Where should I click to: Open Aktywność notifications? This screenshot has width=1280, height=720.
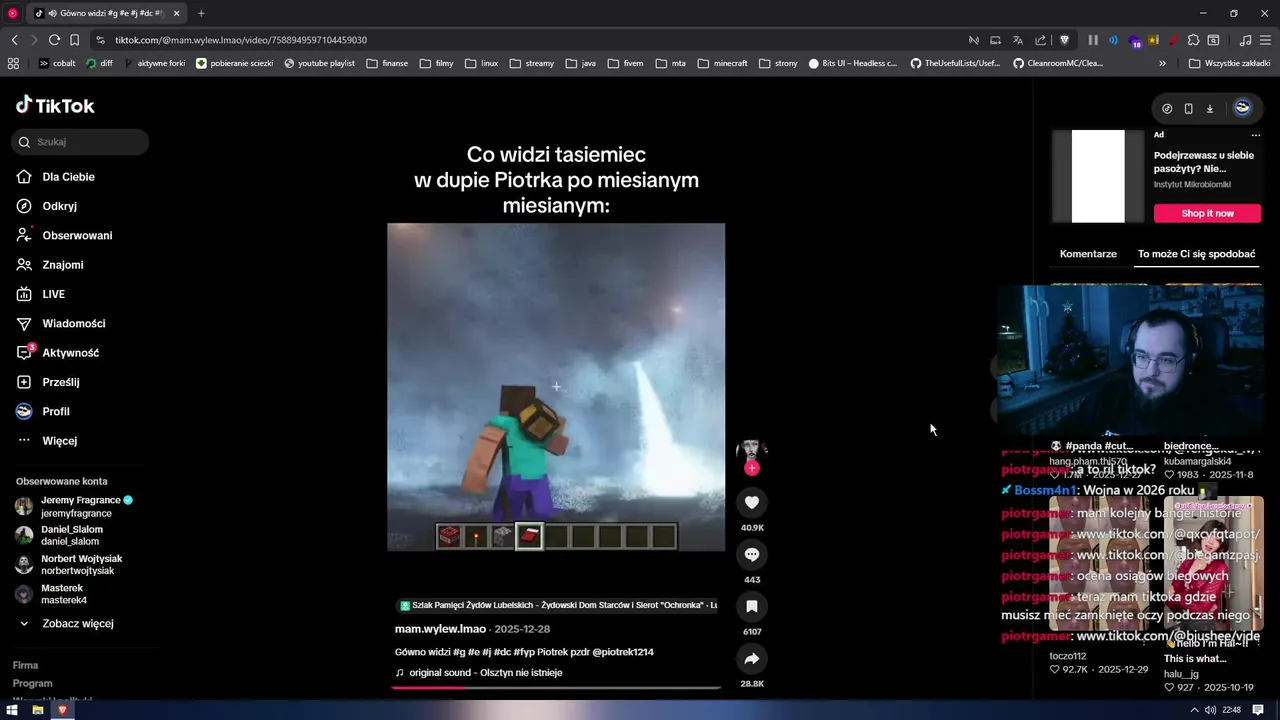[x=70, y=353]
